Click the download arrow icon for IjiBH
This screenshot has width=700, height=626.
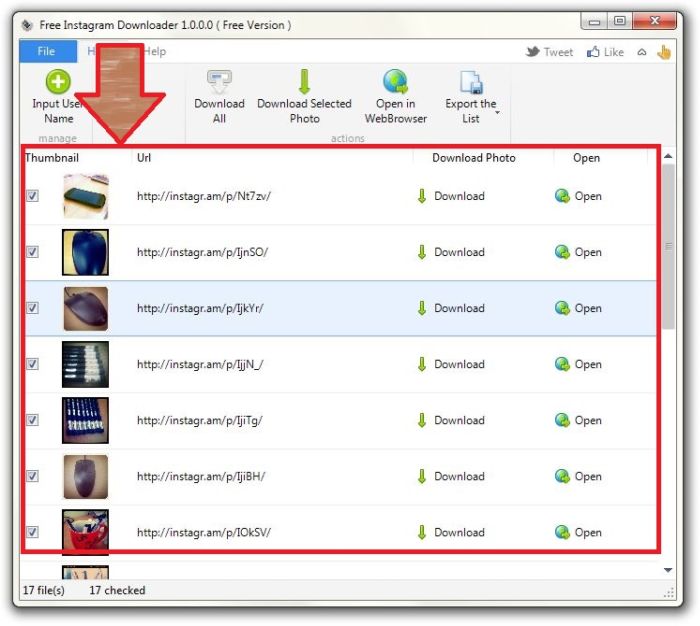coord(422,476)
